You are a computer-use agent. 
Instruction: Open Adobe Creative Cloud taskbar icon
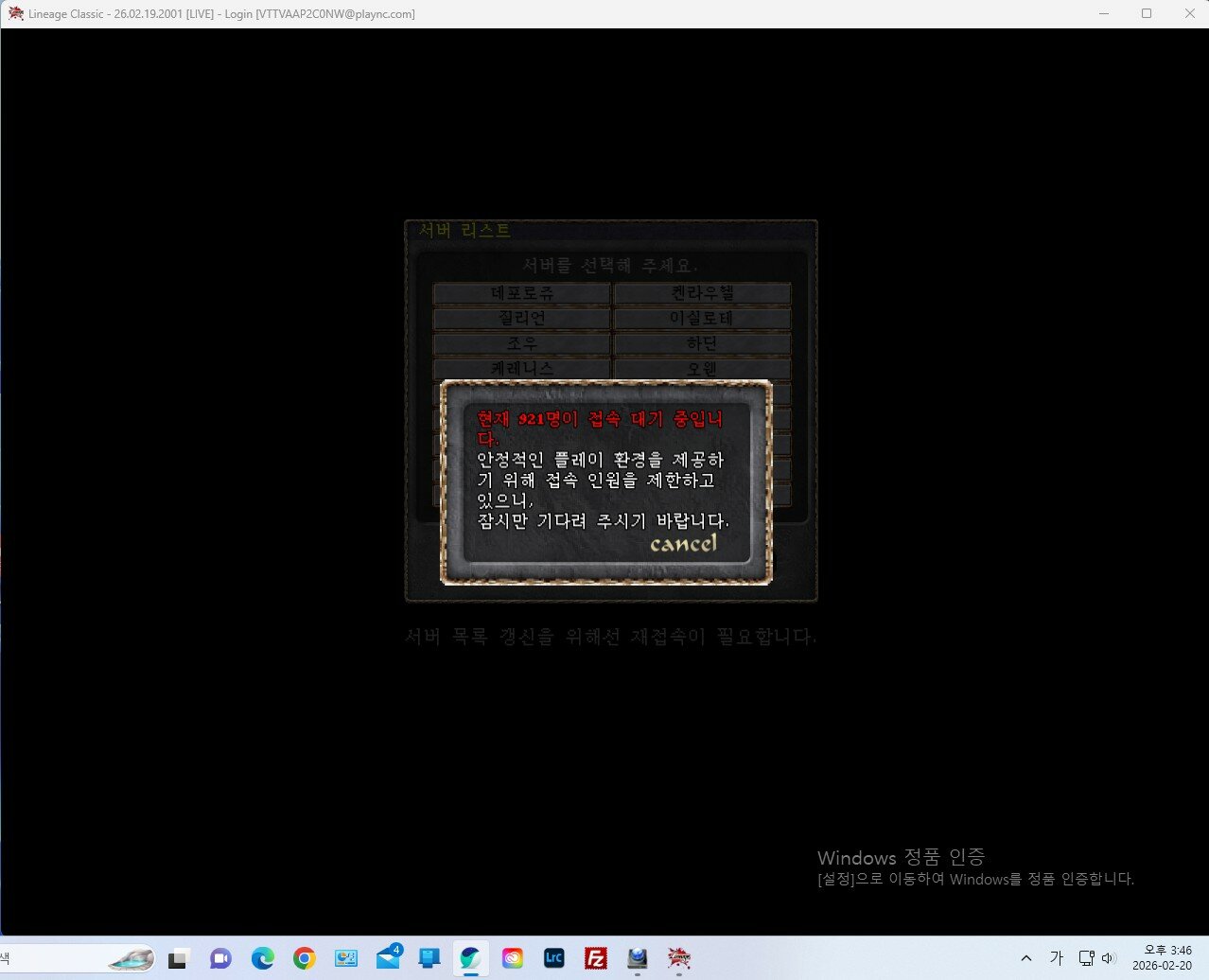click(x=512, y=958)
